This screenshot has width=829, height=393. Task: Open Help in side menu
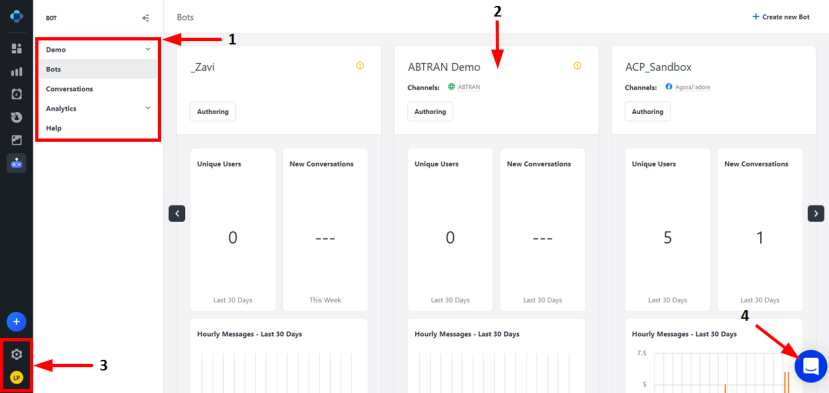(x=53, y=128)
